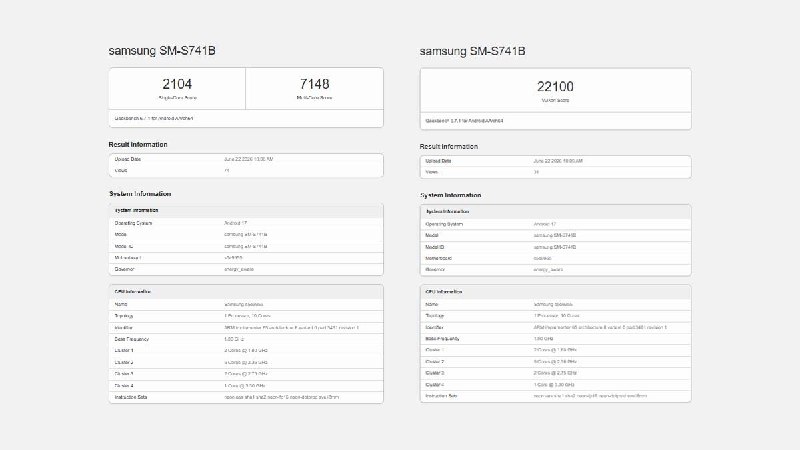This screenshot has height=450, width=800.
Task: Click the Upload Date value in the Vulkan result
Action: pos(558,161)
